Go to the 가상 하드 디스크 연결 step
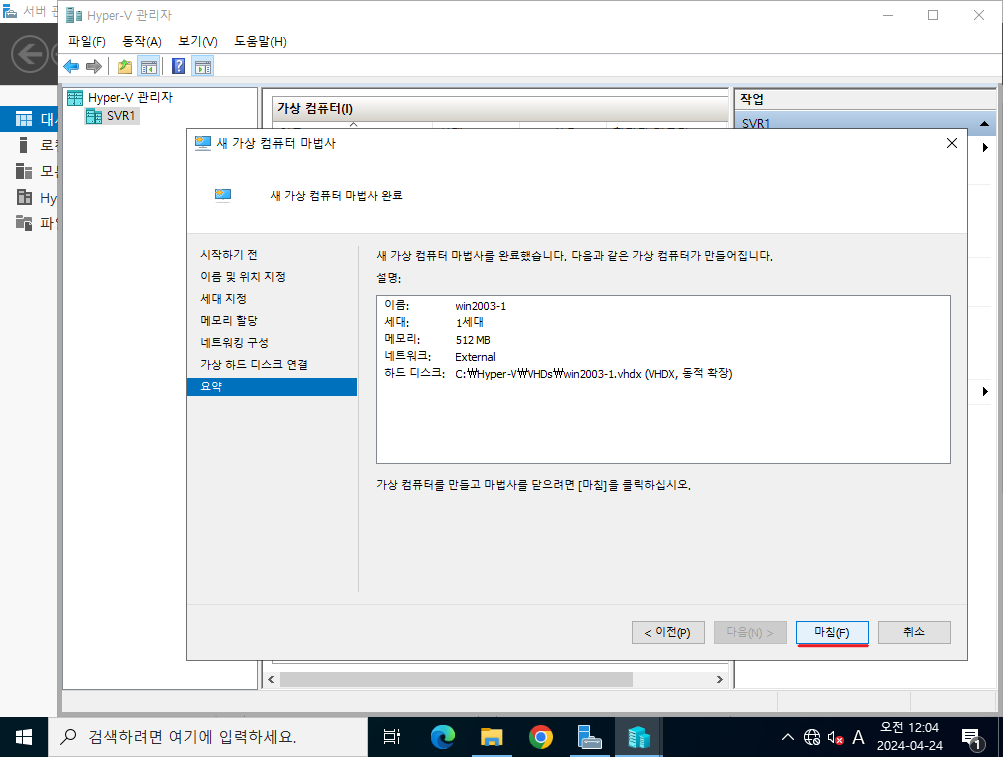 [x=253, y=364]
